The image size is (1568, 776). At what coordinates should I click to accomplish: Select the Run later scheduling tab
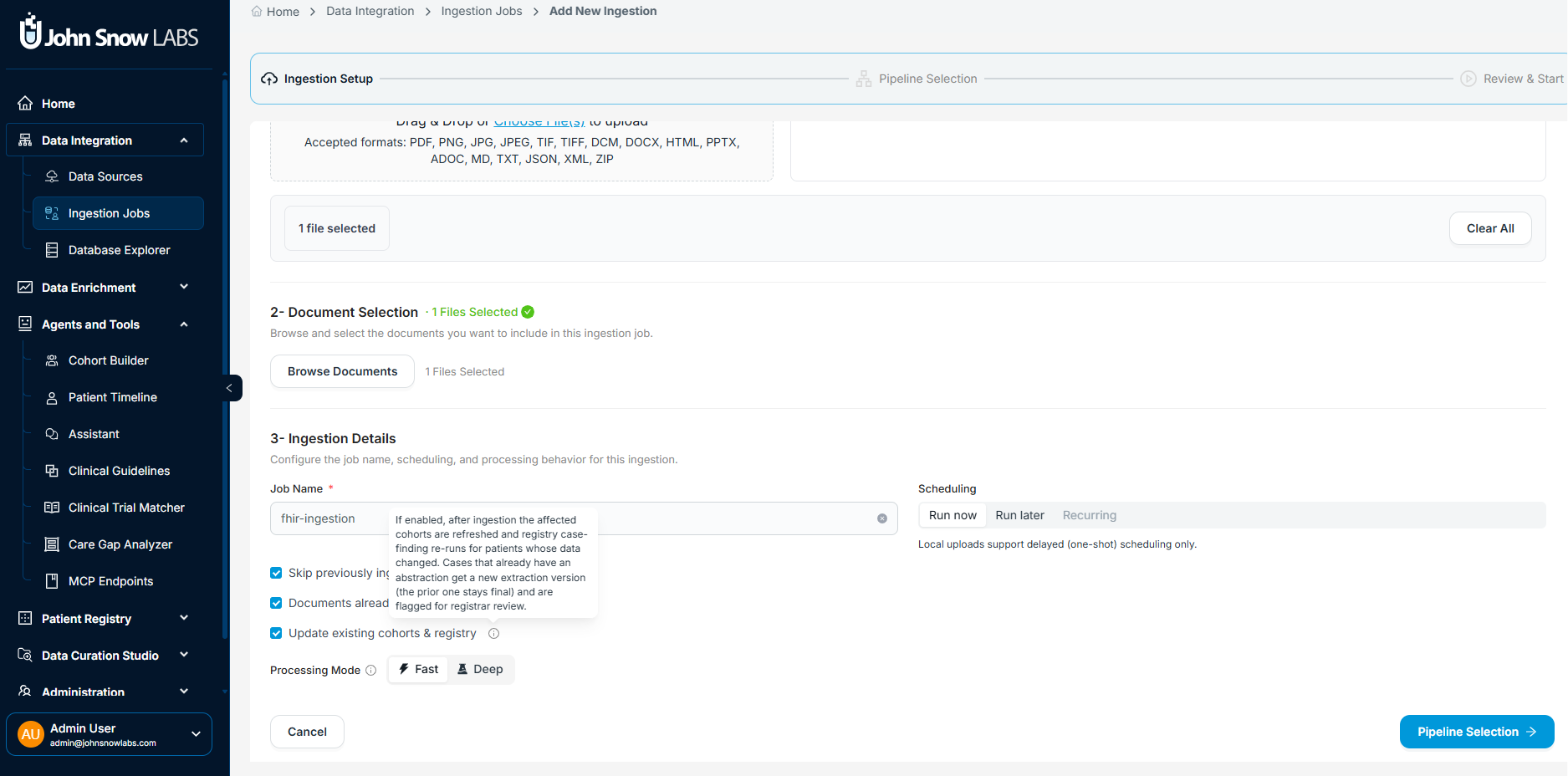pos(1019,515)
